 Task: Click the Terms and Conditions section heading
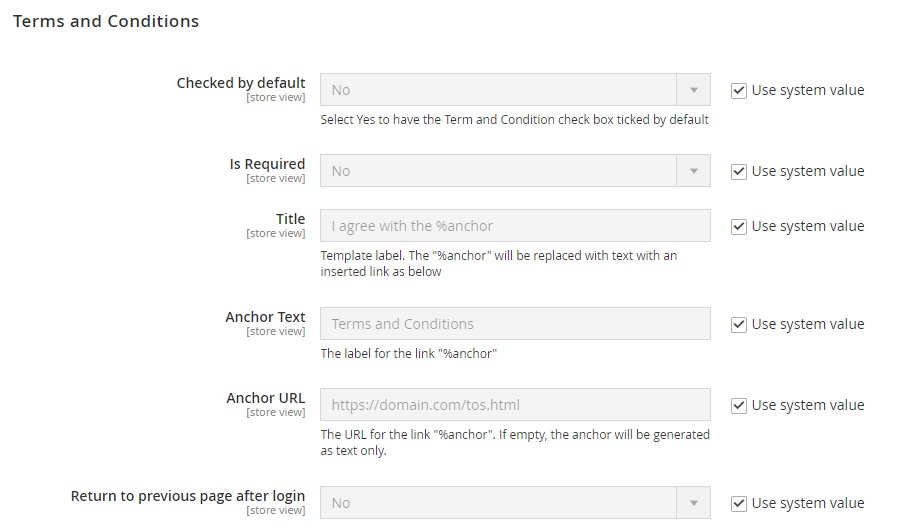(106, 21)
